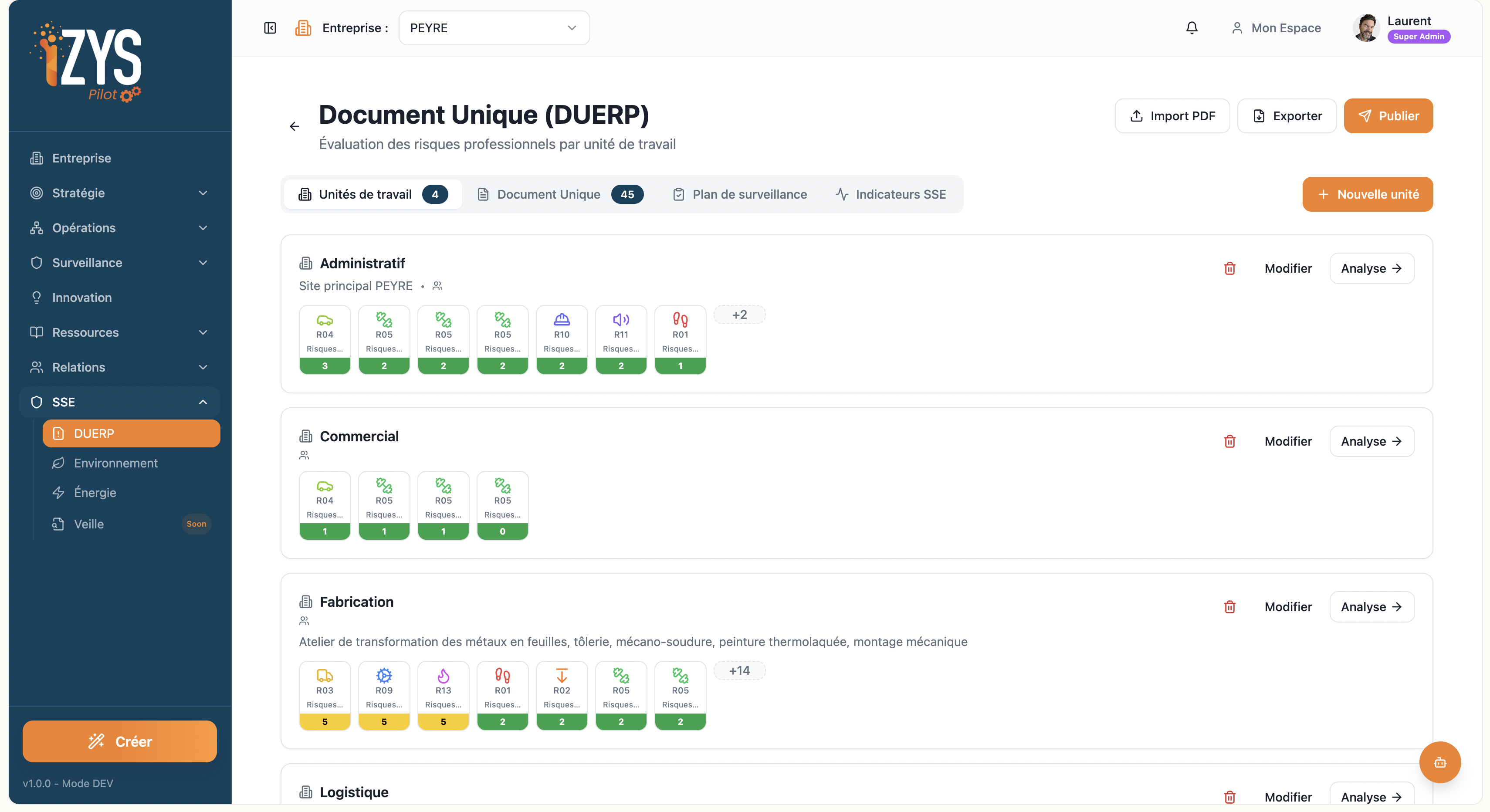1490x812 pixels.
Task: Open the R04 vehicle risk card in Administratif
Action: [325, 339]
